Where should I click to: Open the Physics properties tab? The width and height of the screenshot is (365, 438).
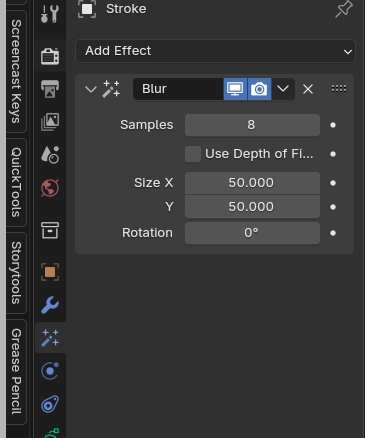[50, 371]
